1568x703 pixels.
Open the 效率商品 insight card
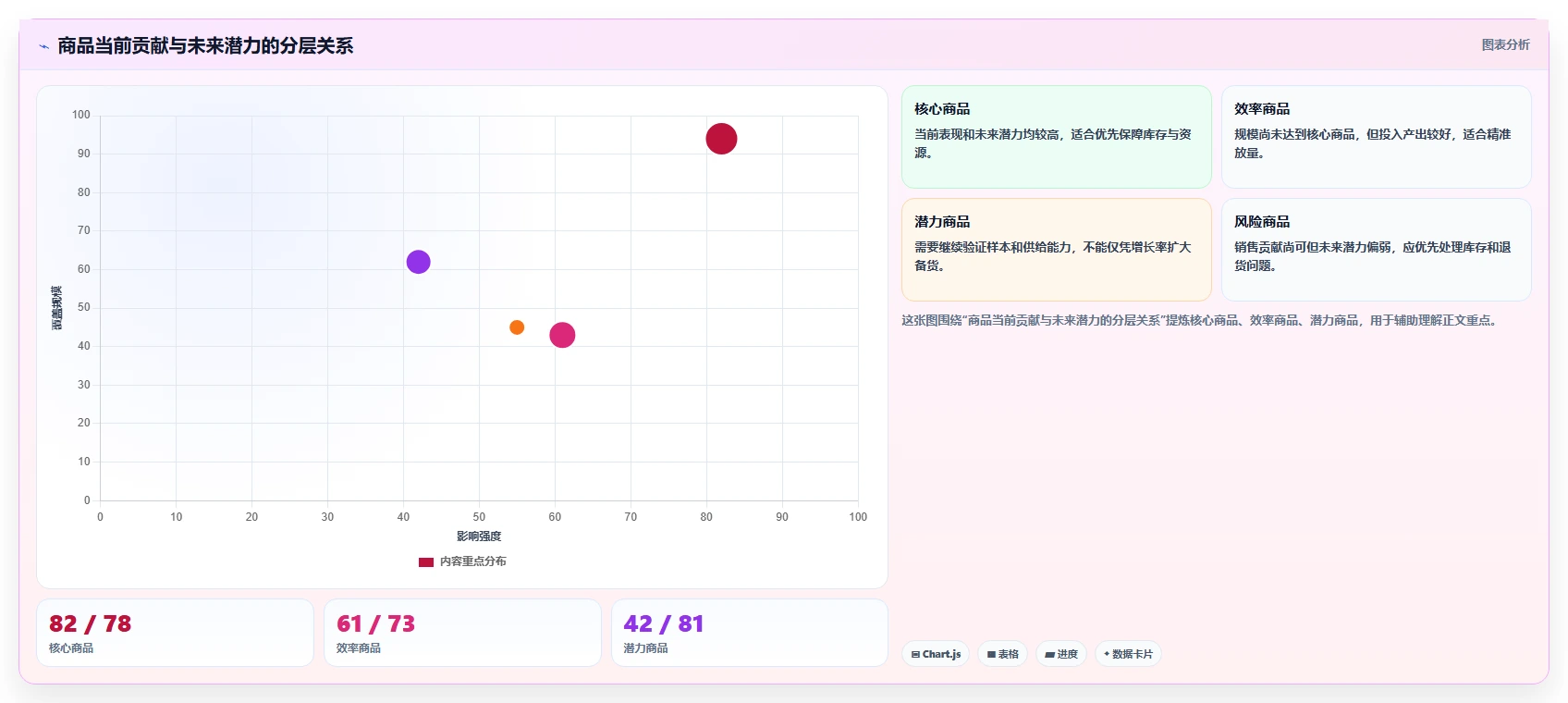[1376, 137]
